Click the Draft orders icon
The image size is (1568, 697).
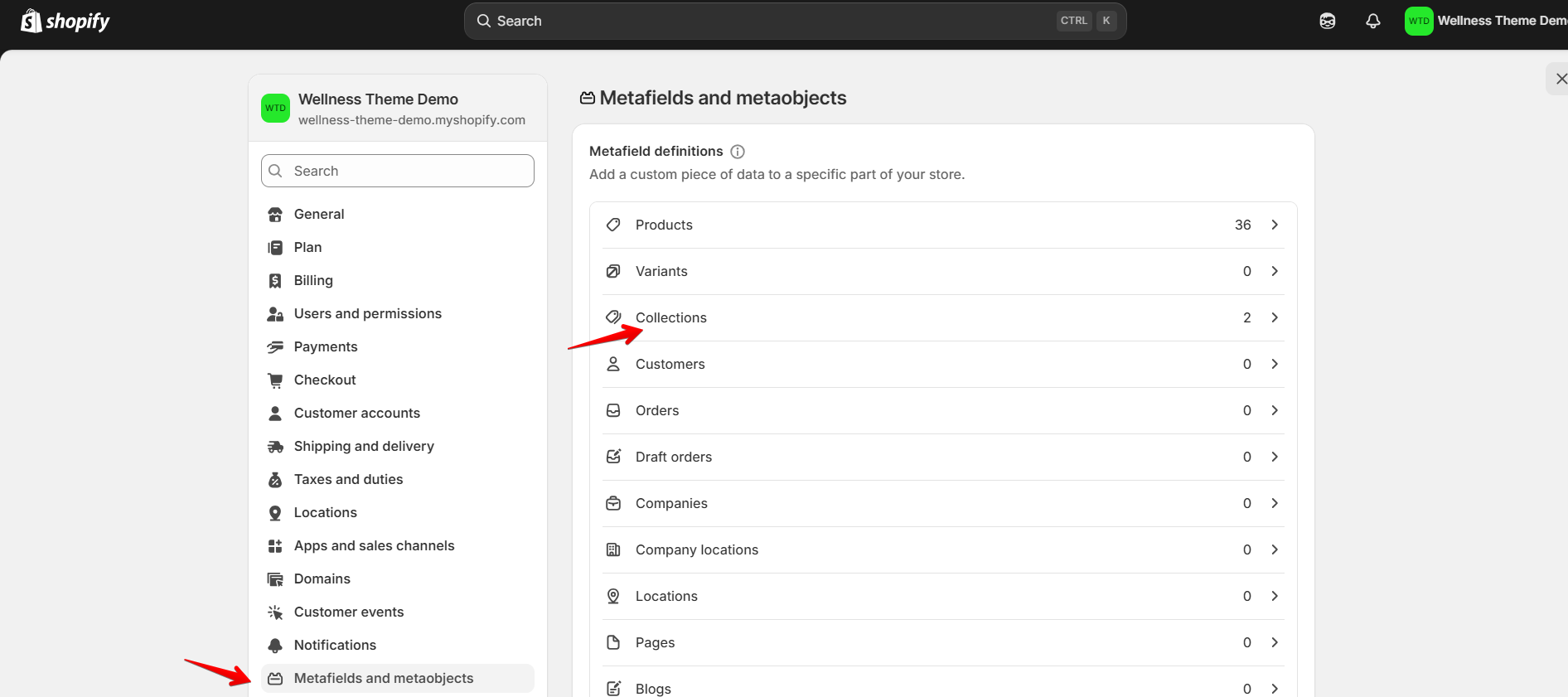click(613, 457)
